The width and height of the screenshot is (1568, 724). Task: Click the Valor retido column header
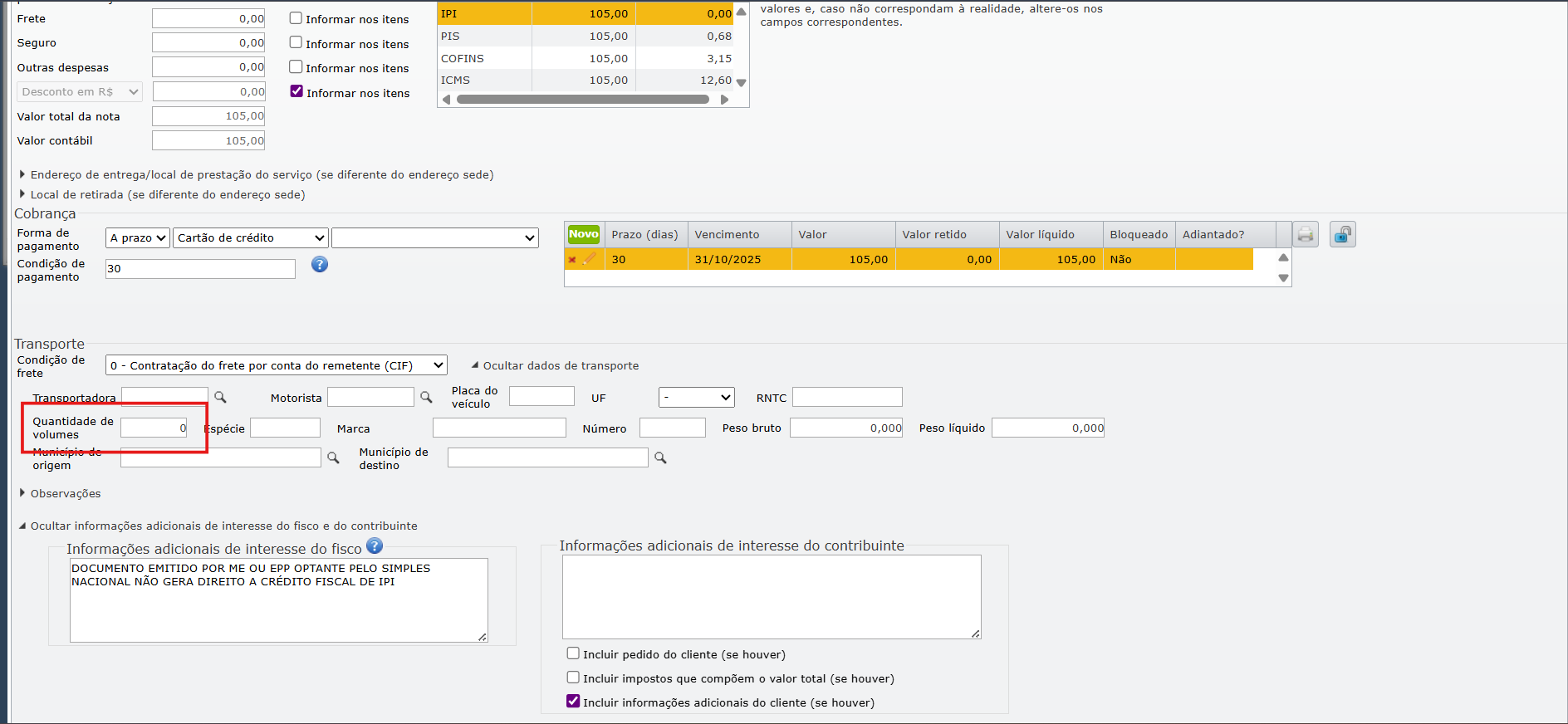(x=948, y=235)
